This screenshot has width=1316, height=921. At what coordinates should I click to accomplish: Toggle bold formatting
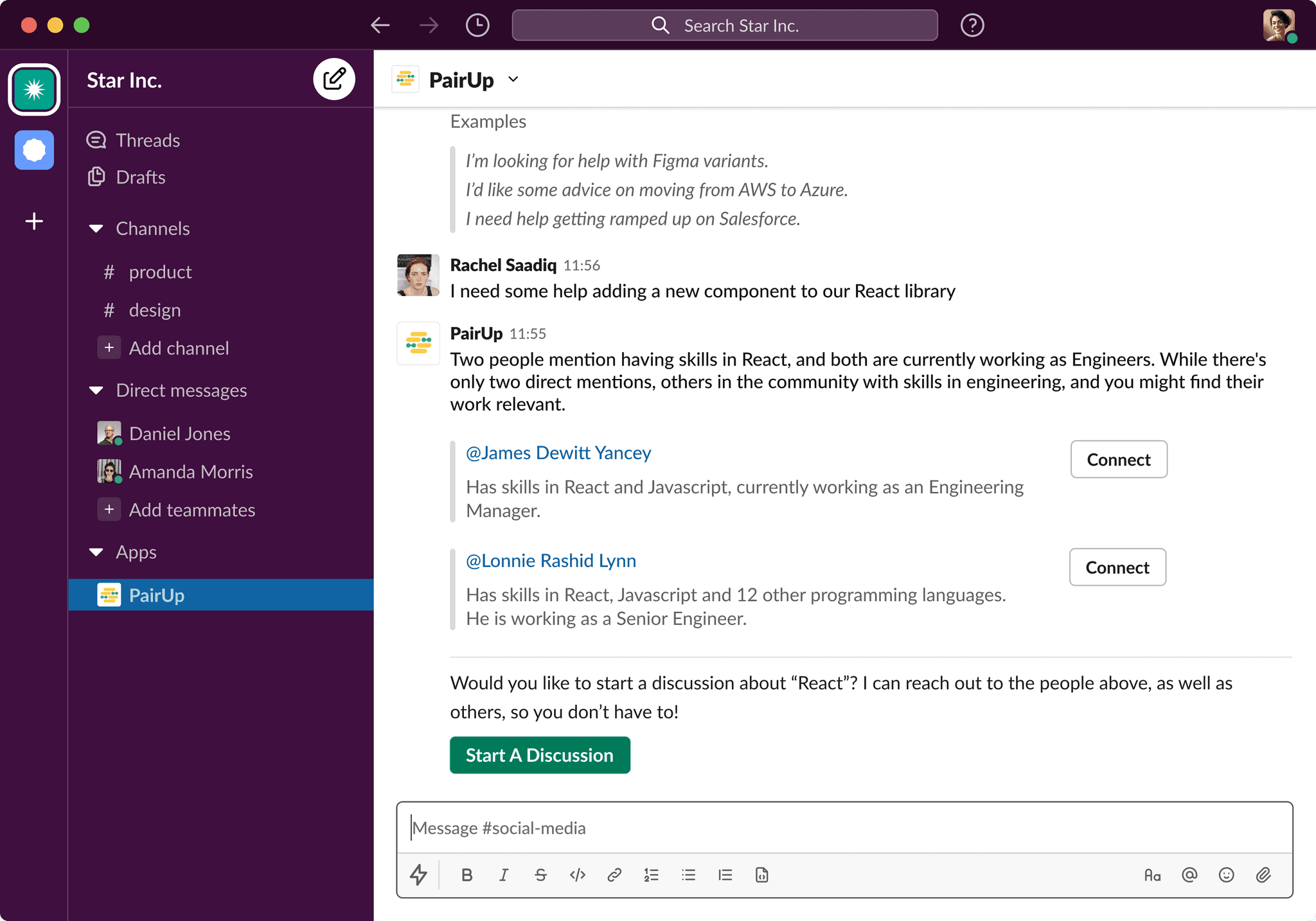[467, 875]
